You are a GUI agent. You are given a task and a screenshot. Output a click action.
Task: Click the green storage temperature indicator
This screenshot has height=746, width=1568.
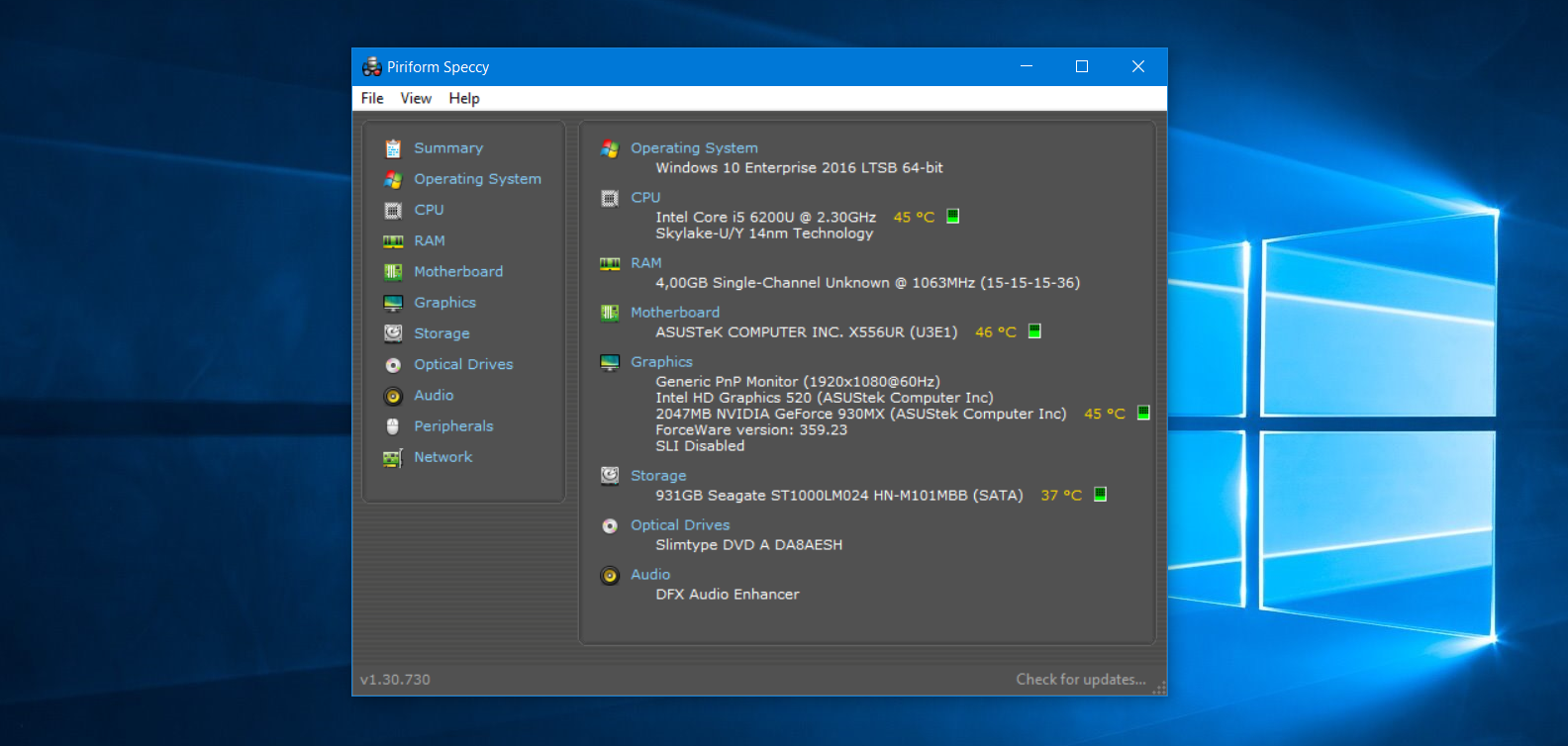tap(1100, 494)
